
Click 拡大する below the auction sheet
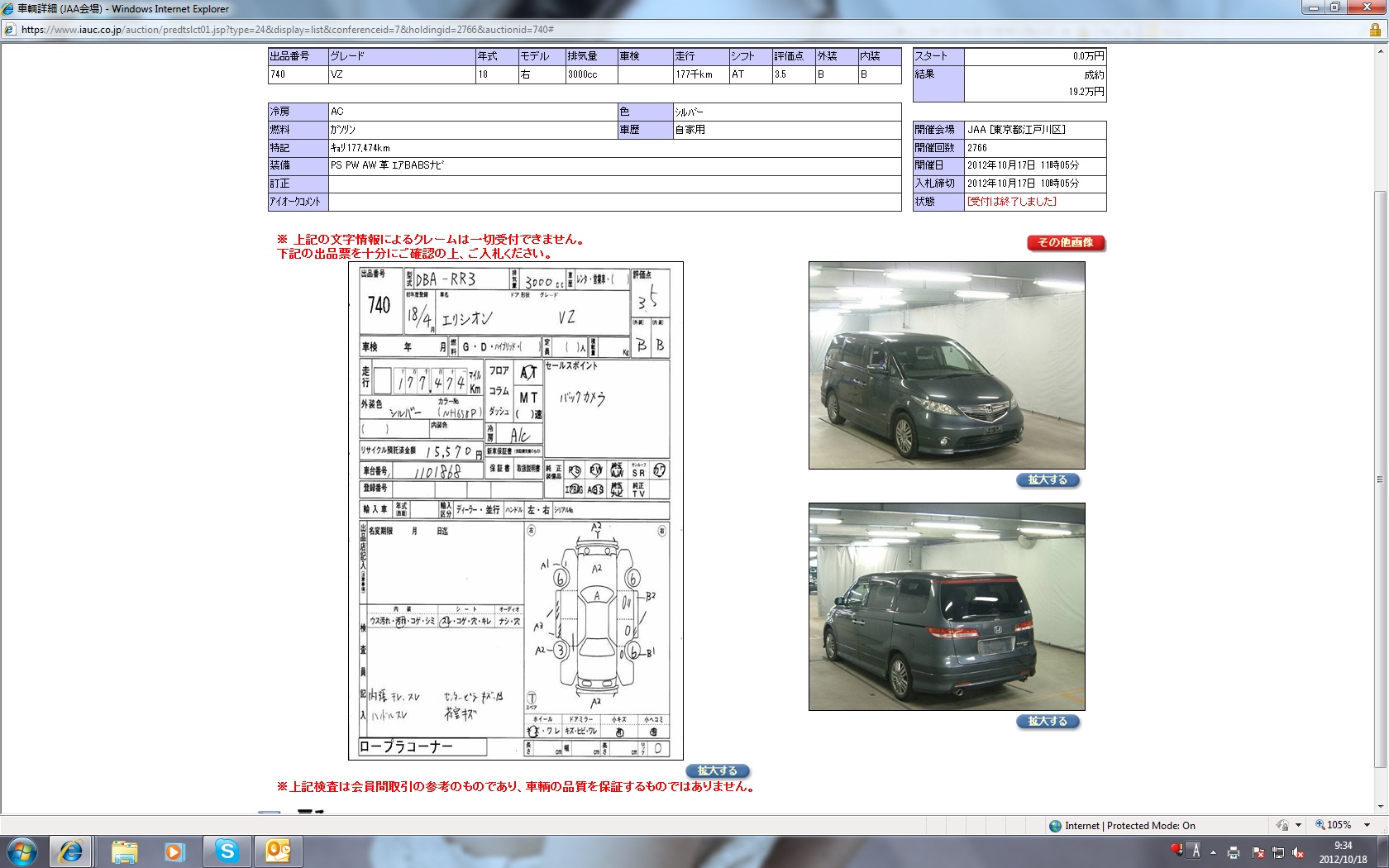click(x=717, y=770)
